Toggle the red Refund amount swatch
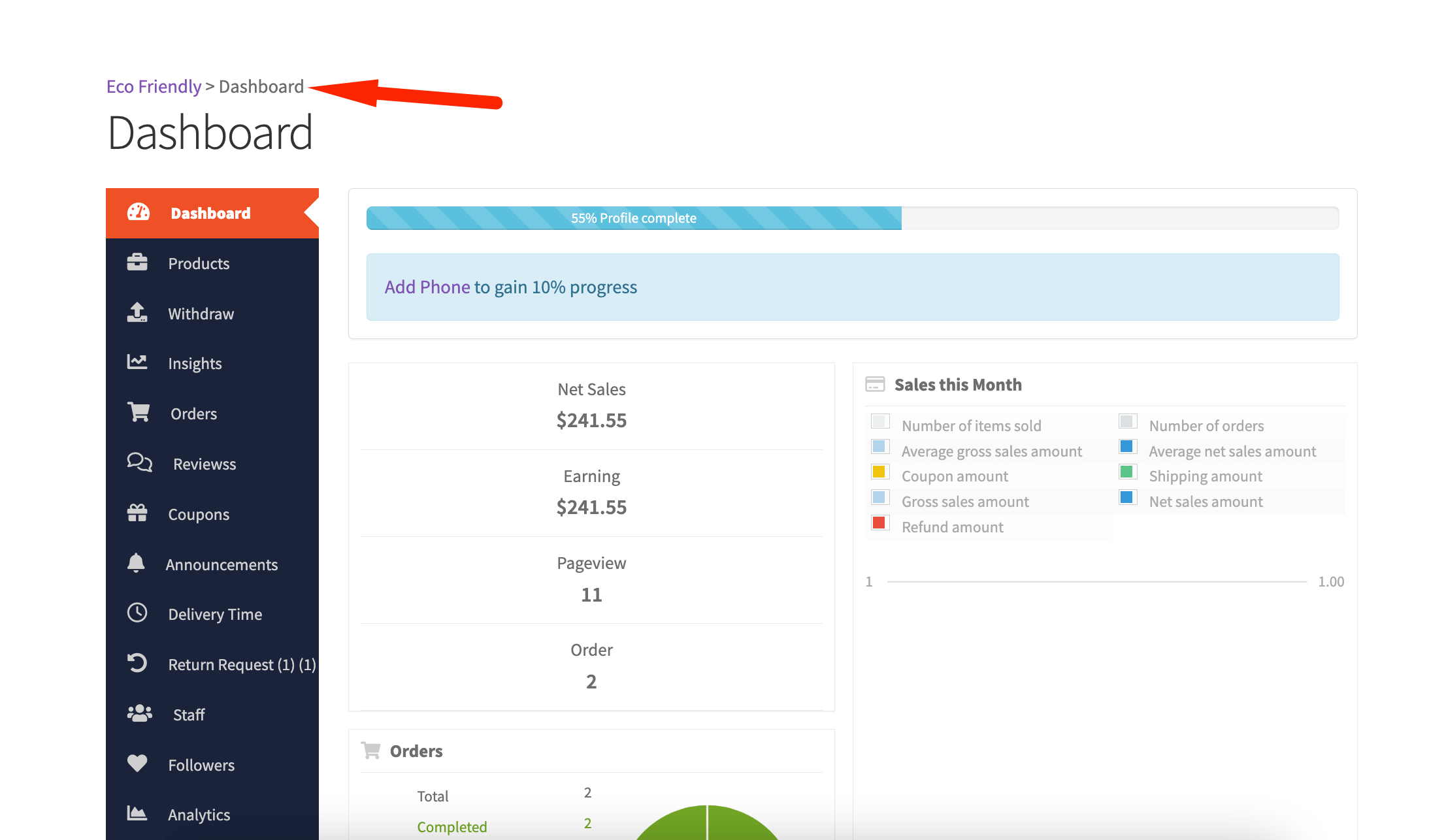 point(880,523)
